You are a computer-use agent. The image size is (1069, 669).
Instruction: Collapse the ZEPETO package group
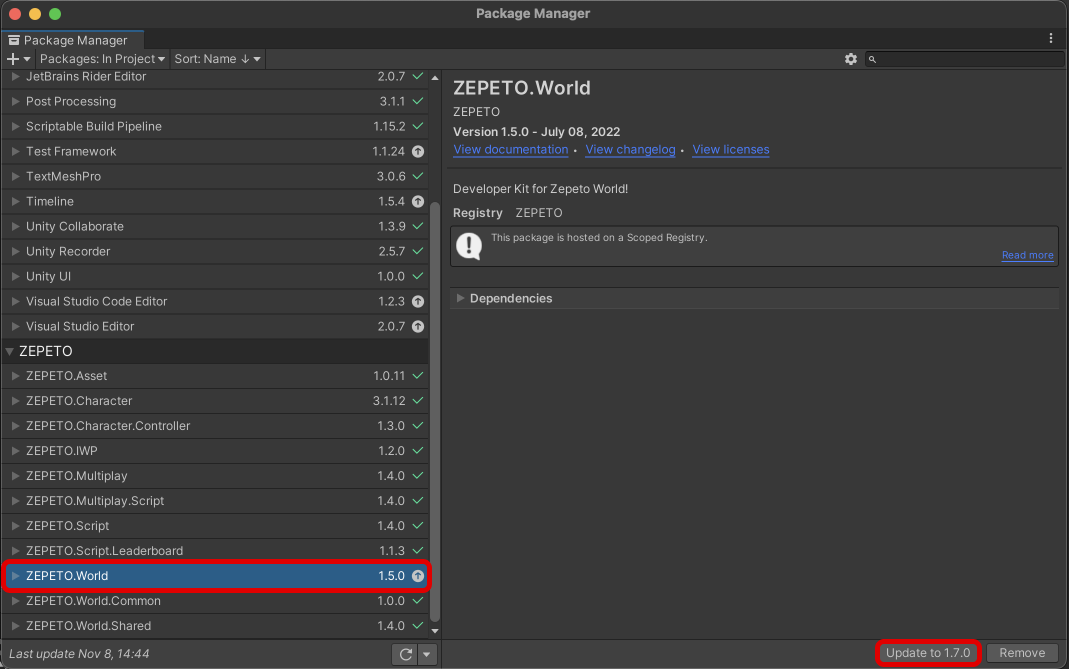point(10,351)
